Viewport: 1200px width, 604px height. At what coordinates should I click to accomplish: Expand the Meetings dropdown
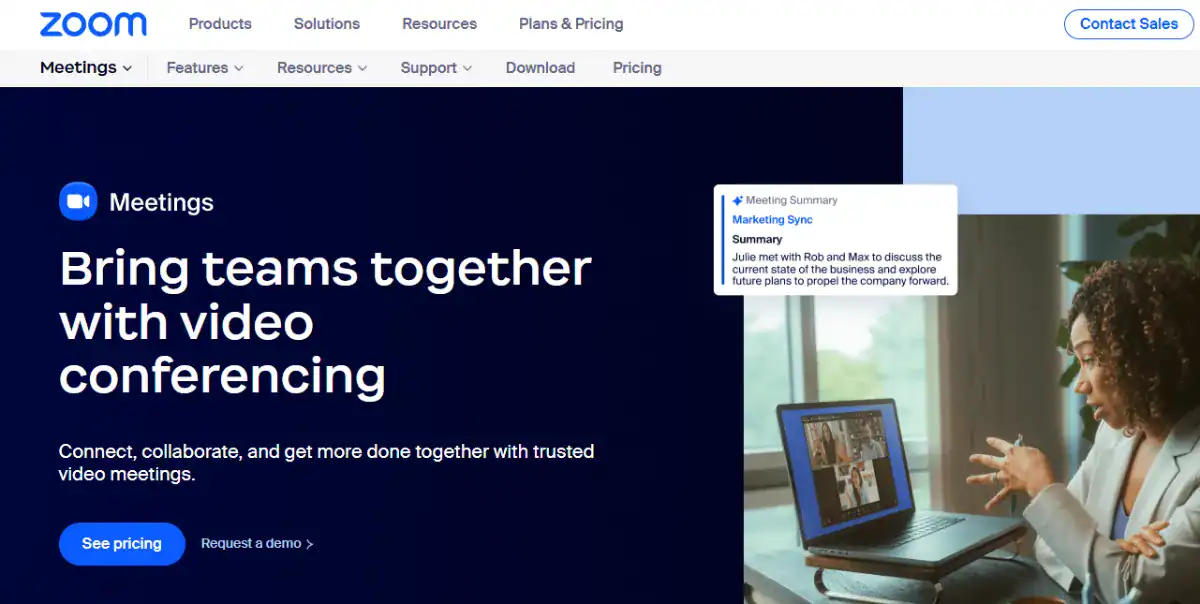pos(86,68)
